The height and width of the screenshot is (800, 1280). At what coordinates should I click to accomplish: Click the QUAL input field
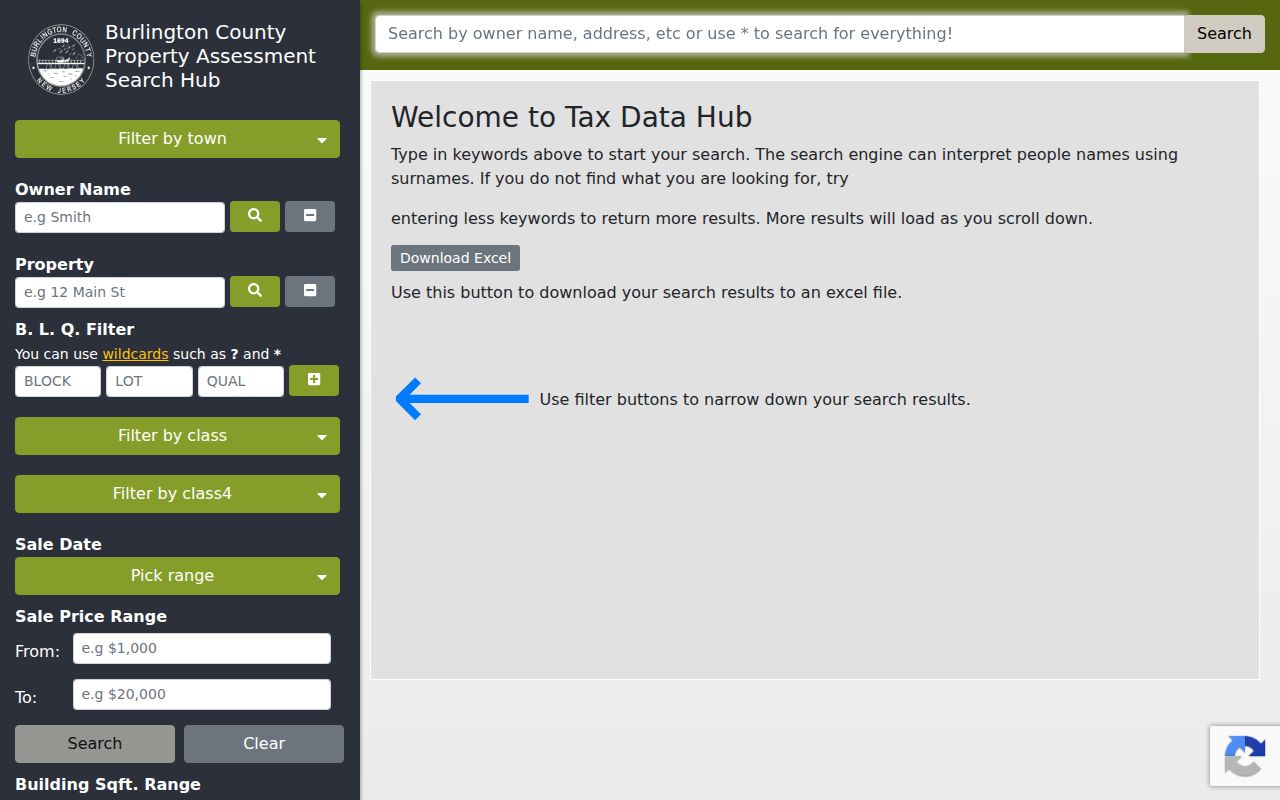241,381
